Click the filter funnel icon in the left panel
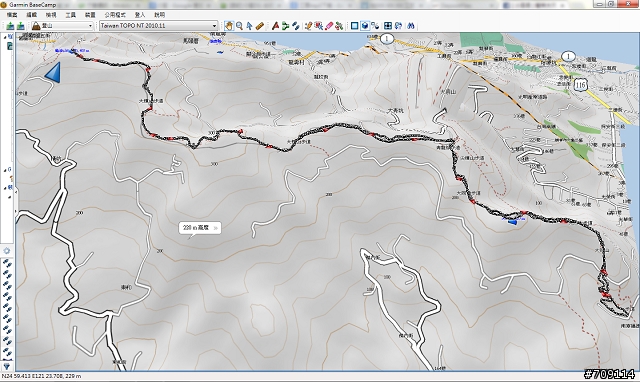640x382 pixels. tap(7, 366)
